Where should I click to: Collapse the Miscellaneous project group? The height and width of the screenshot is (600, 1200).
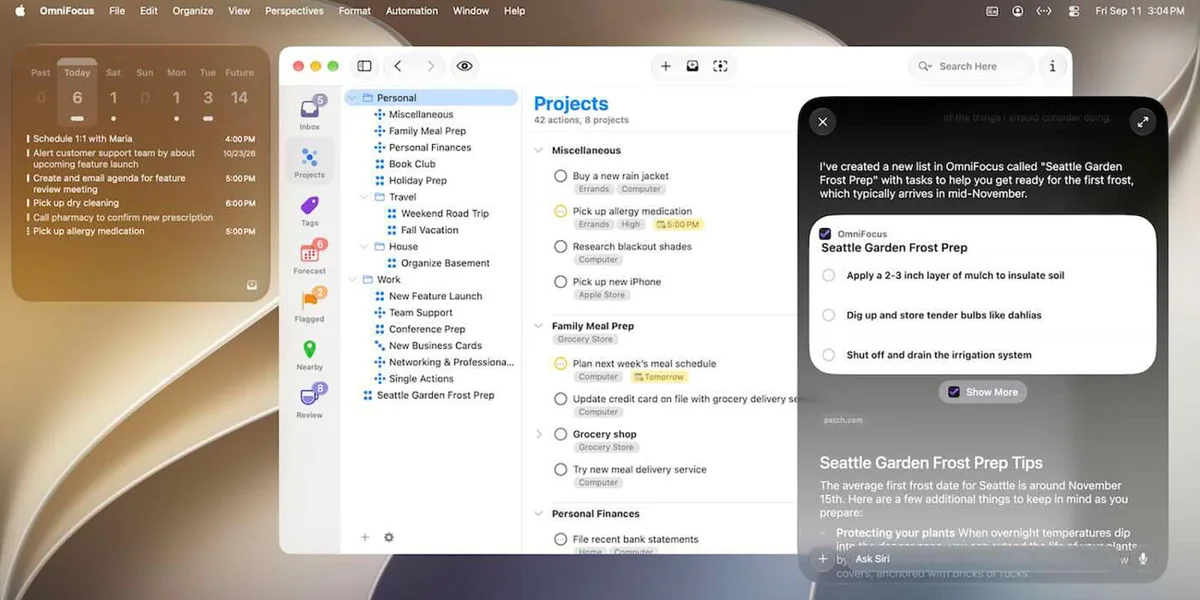click(539, 150)
